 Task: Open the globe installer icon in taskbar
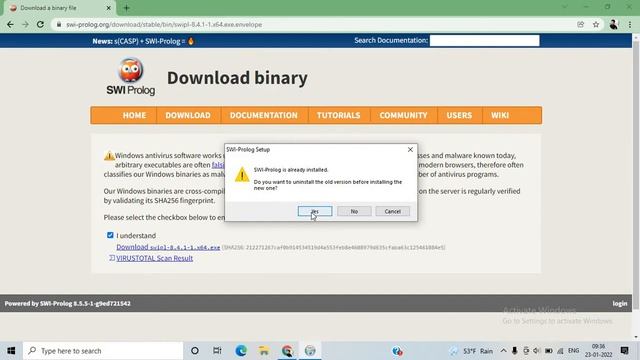pos(310,351)
